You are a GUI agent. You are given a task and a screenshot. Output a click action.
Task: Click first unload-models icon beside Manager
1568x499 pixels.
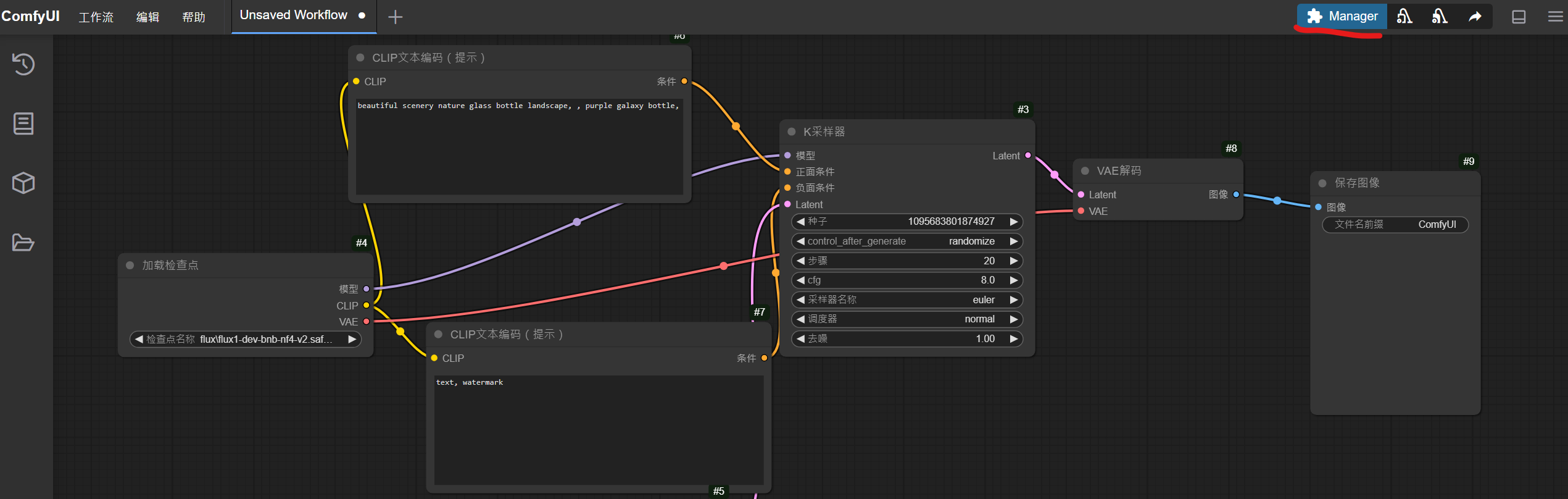click(1404, 16)
